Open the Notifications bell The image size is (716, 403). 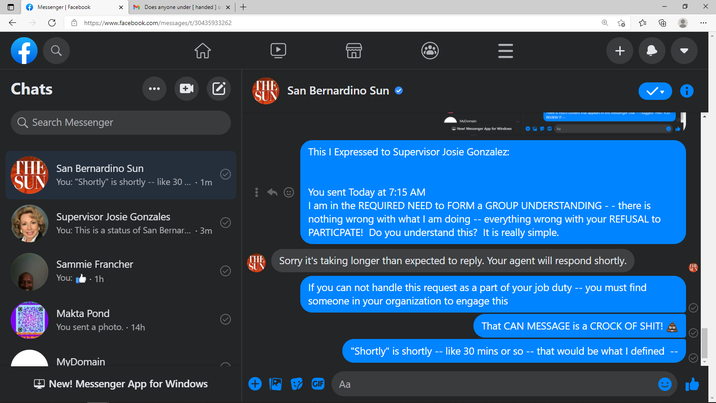click(x=652, y=51)
